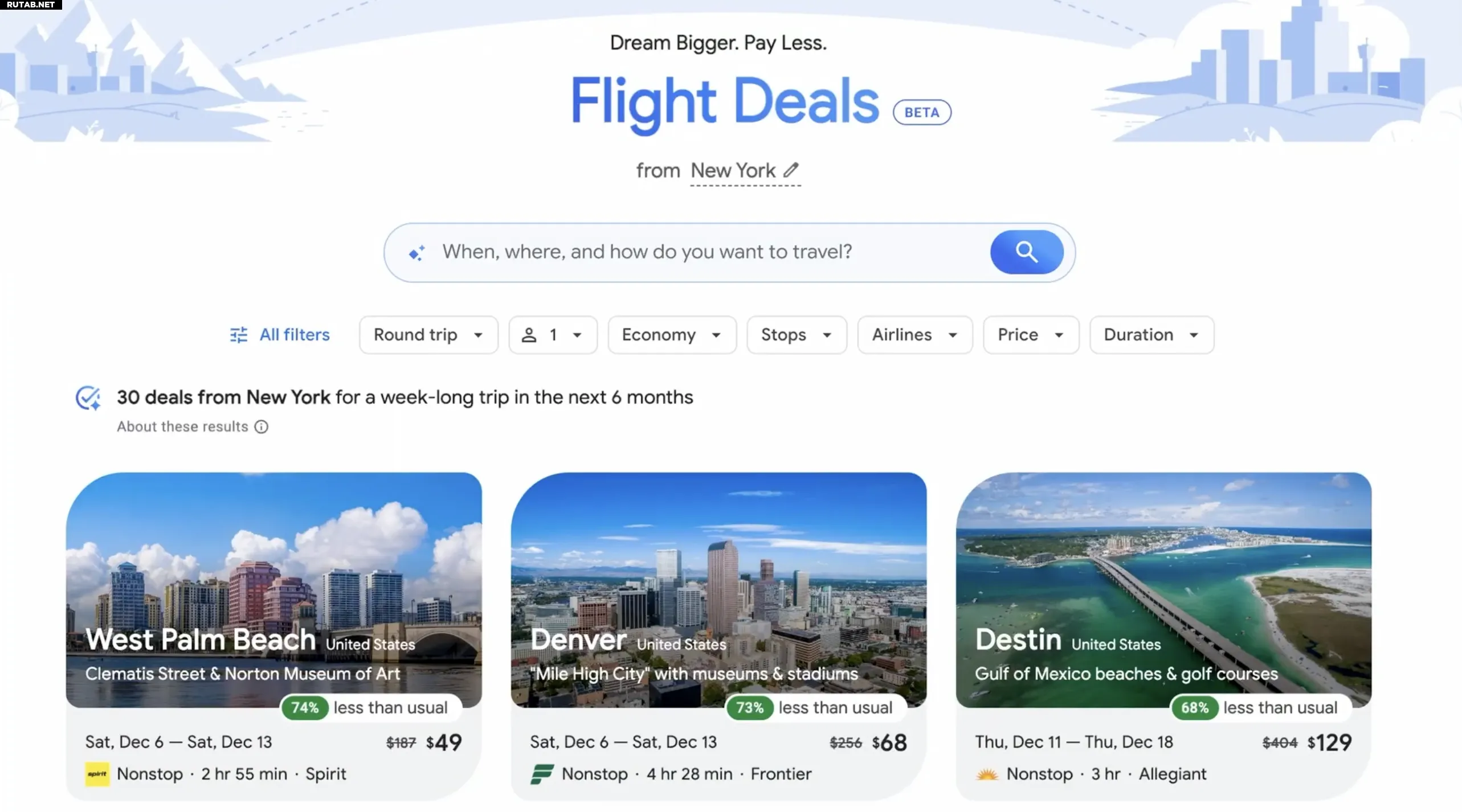
Task: Click the Frontier airline logo
Action: [x=542, y=774]
